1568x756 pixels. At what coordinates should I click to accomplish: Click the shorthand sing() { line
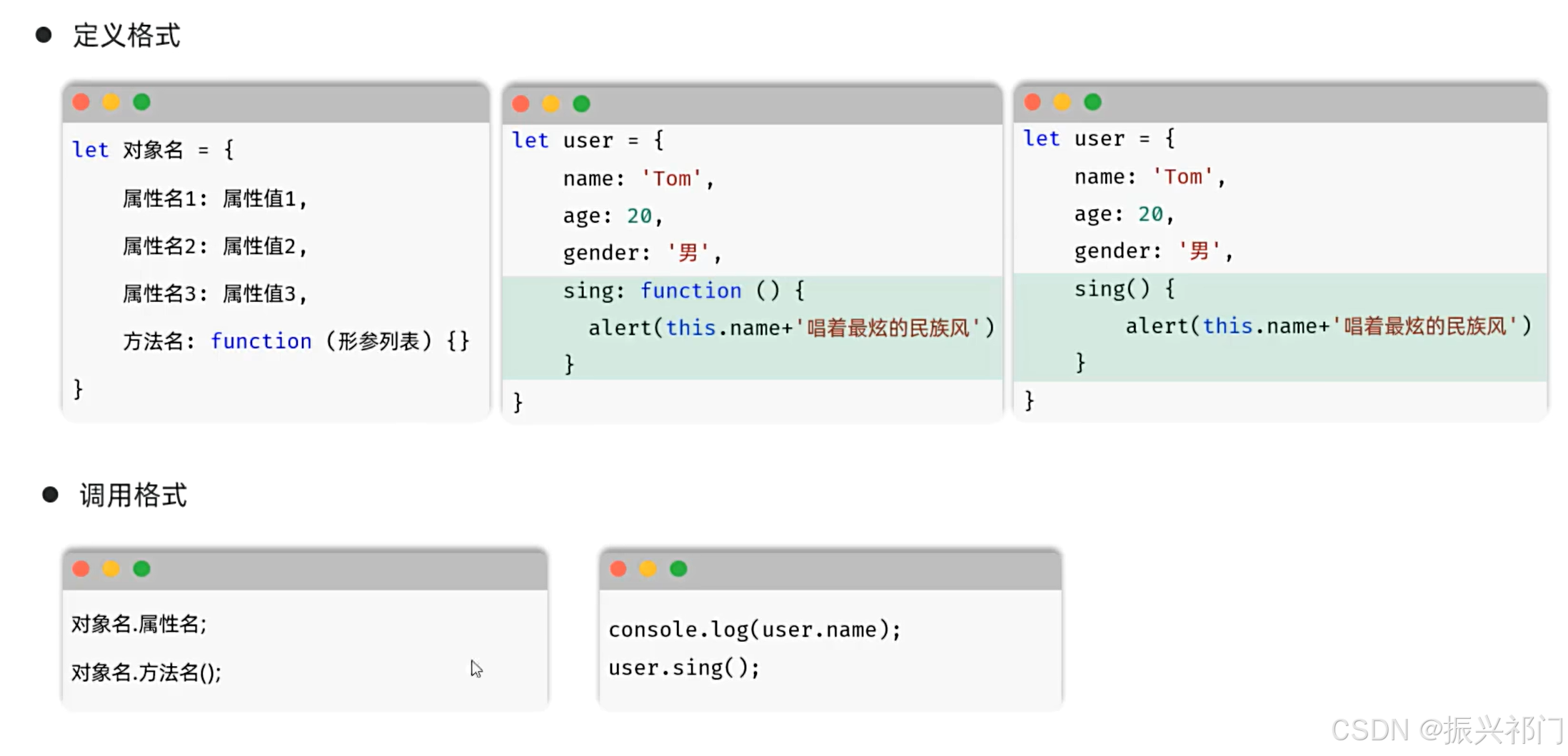(x=1124, y=289)
